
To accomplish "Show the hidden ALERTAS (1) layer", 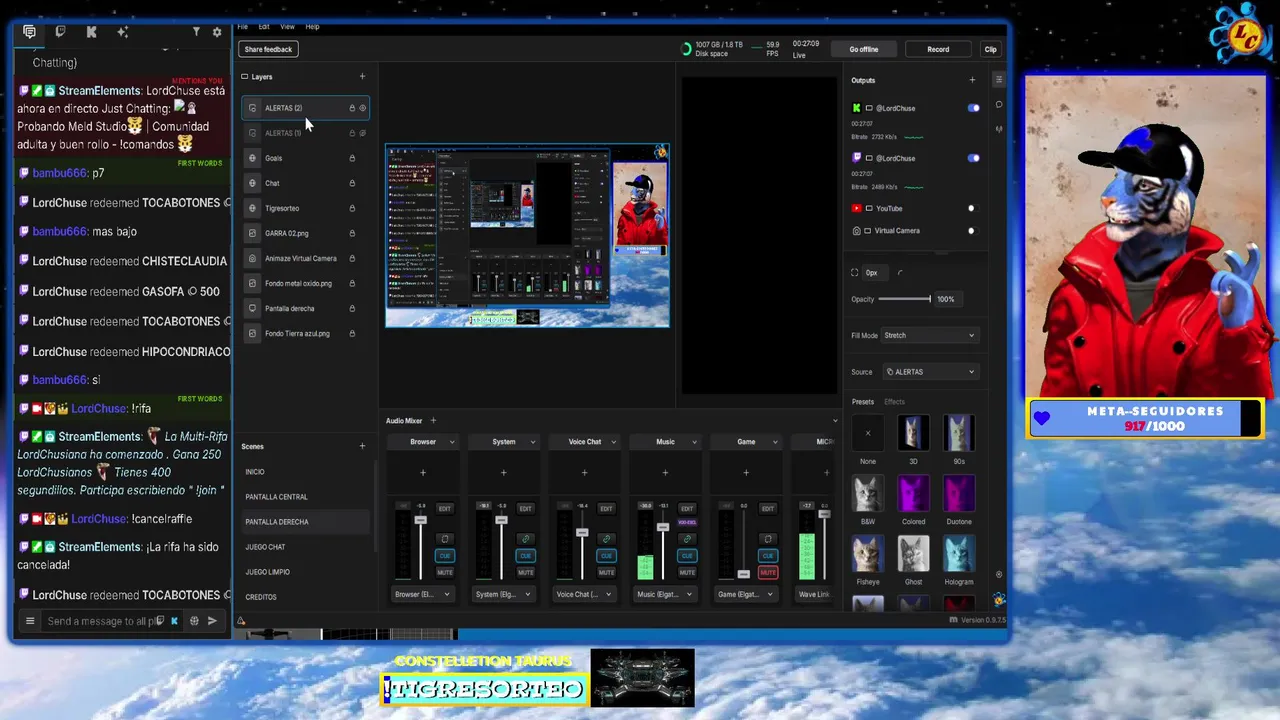I will [x=363, y=133].
